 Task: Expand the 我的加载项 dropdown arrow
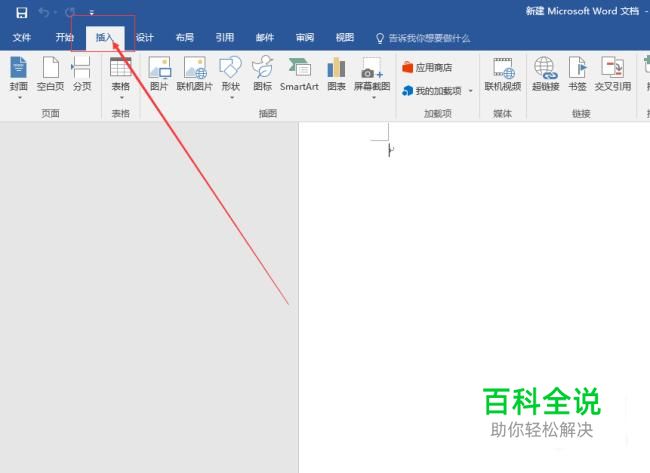coord(471,91)
